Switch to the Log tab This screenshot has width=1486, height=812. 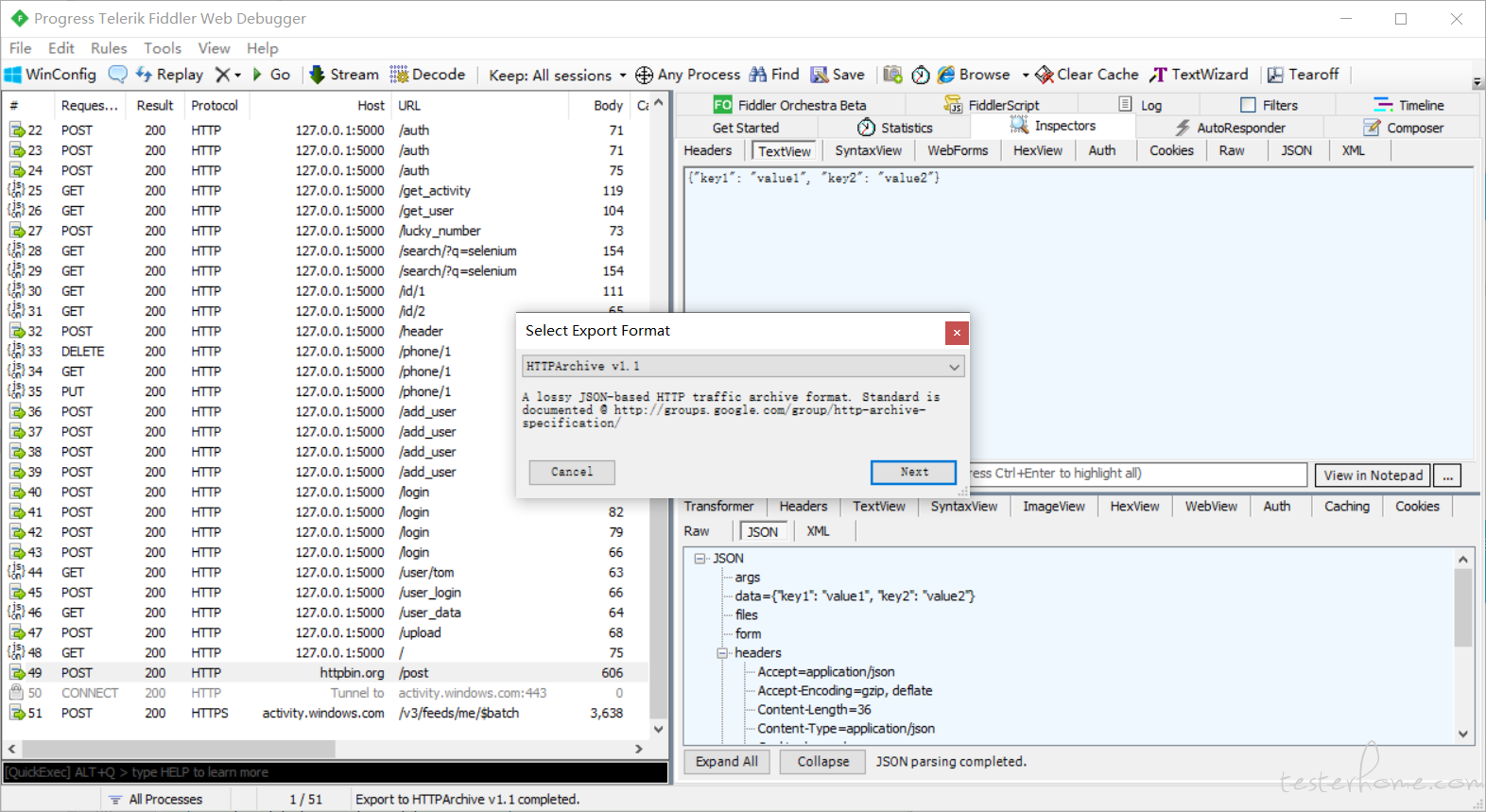(1140, 105)
